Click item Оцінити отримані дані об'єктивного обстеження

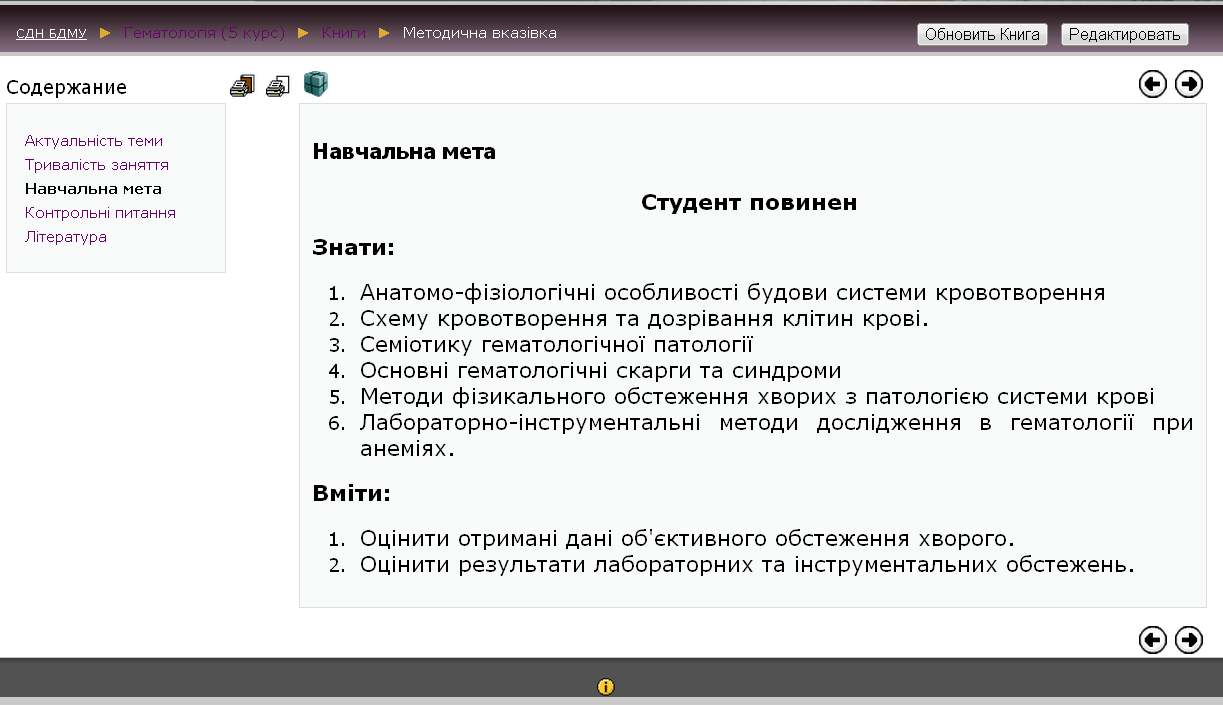coord(688,538)
